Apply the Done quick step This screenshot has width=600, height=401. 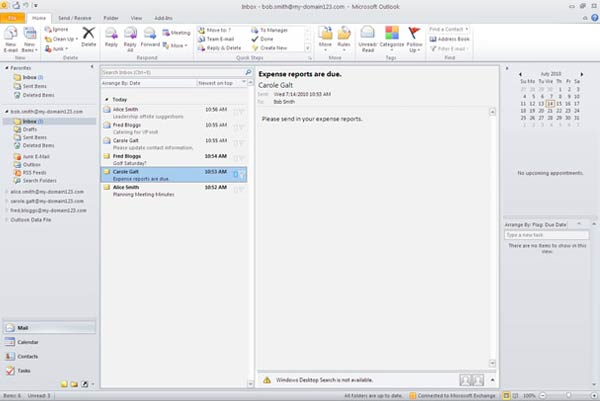(262, 39)
